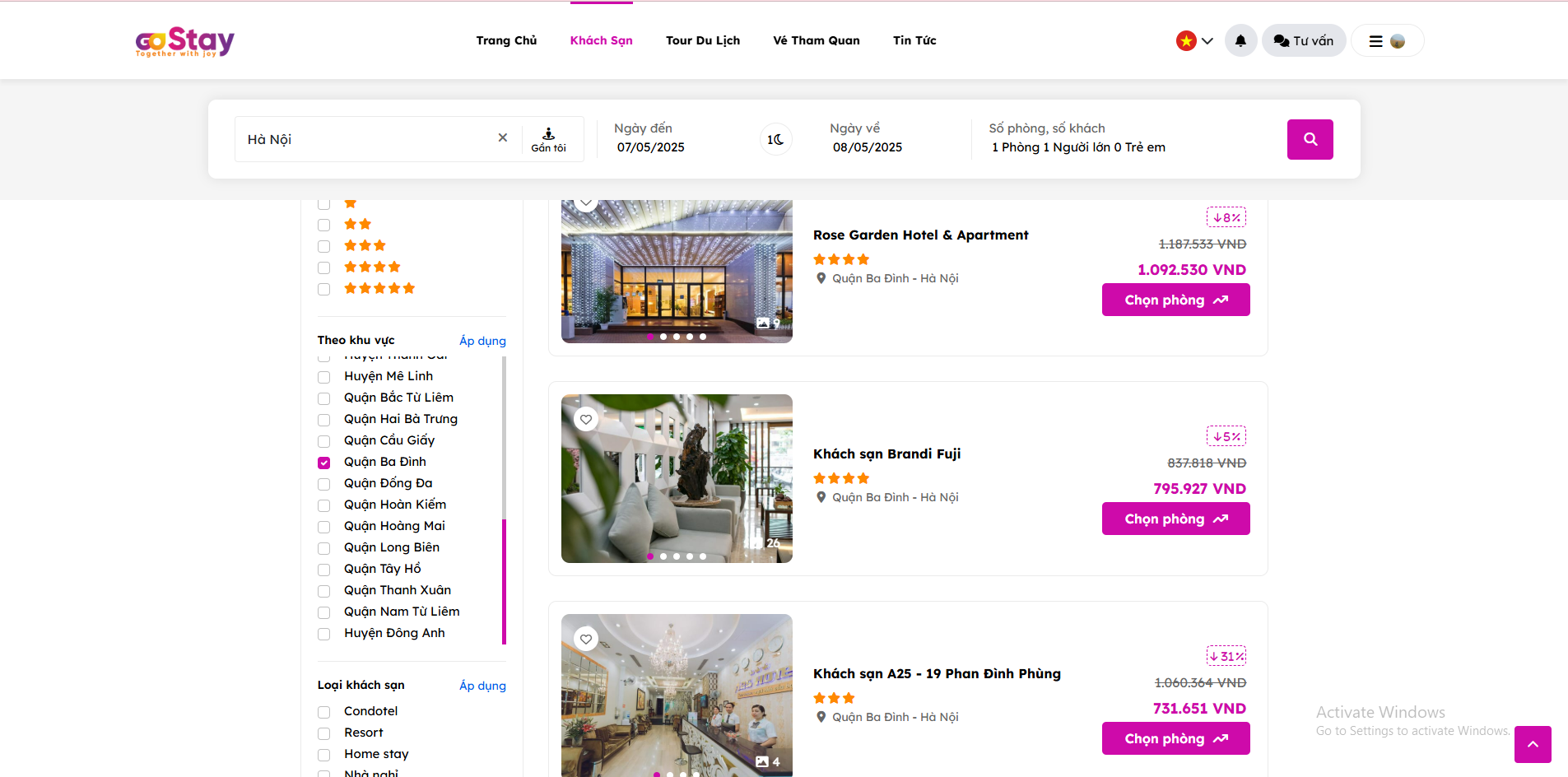Apply the Theo khu vực filter

pos(482,341)
